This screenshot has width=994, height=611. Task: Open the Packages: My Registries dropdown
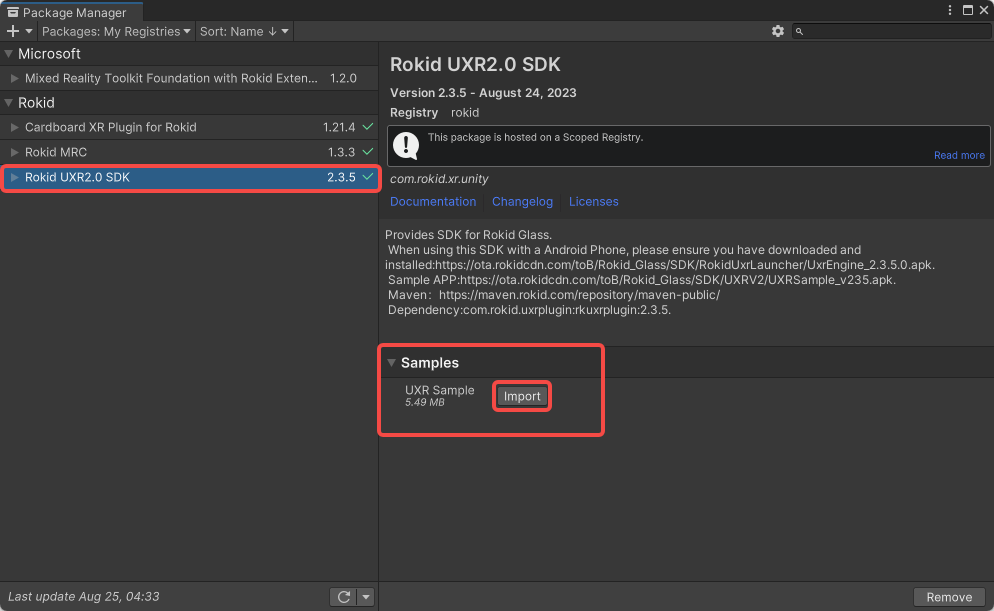[116, 31]
